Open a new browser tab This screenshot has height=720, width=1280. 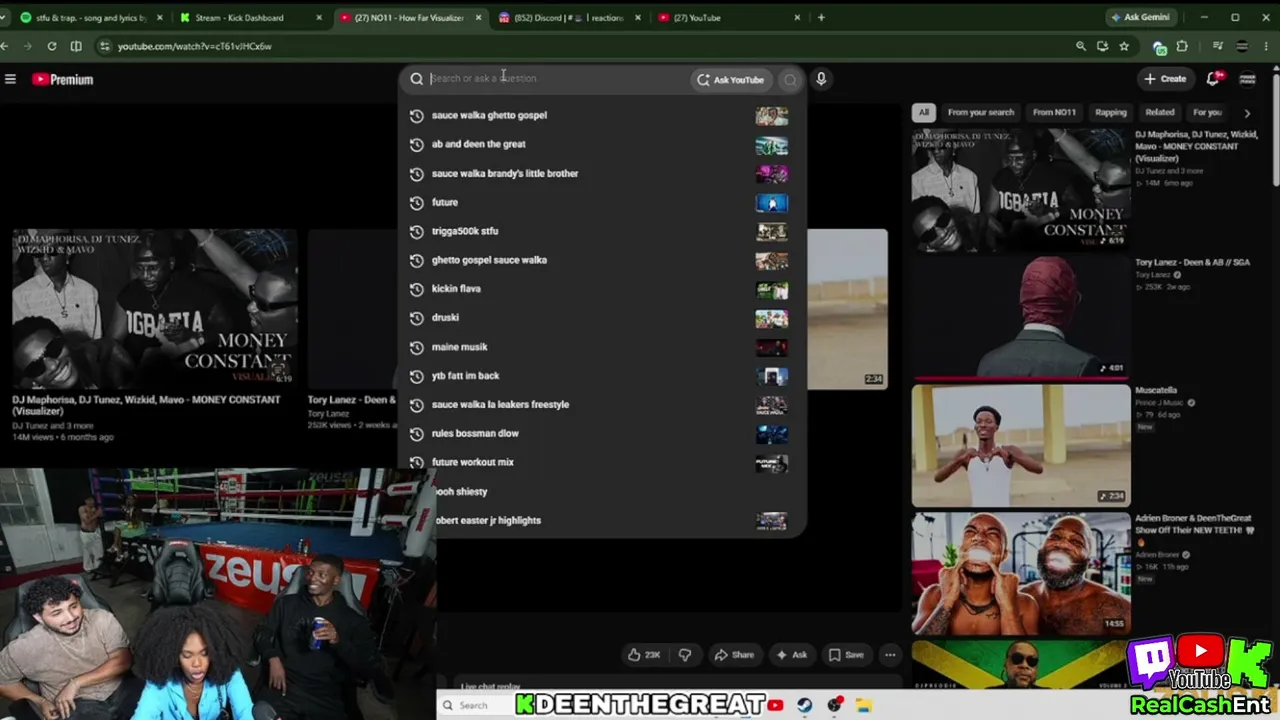821,17
